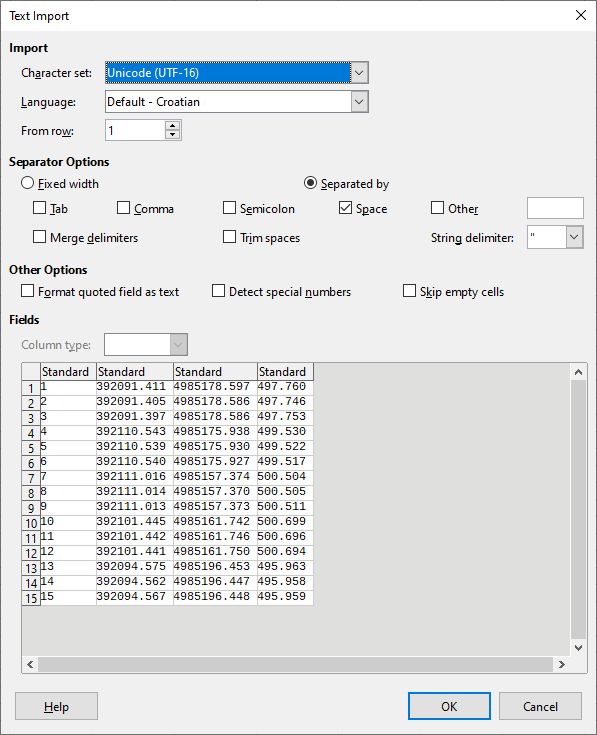This screenshot has width=597, height=735.
Task: Click the Other separator text field
Action: point(555,208)
